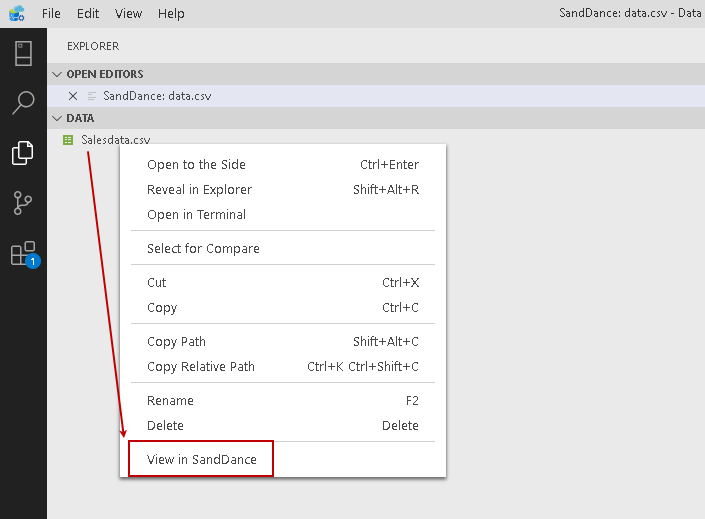
Task: Collapse the DATA folder section
Action: 58,118
